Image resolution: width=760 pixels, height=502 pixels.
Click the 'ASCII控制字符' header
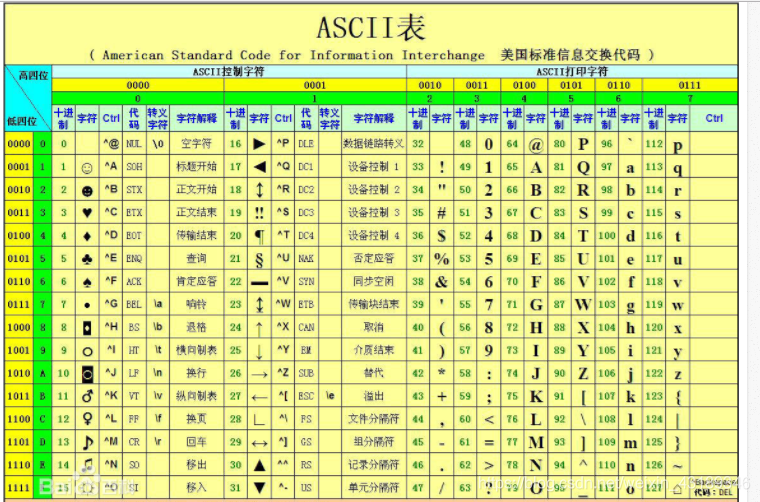tap(228, 72)
